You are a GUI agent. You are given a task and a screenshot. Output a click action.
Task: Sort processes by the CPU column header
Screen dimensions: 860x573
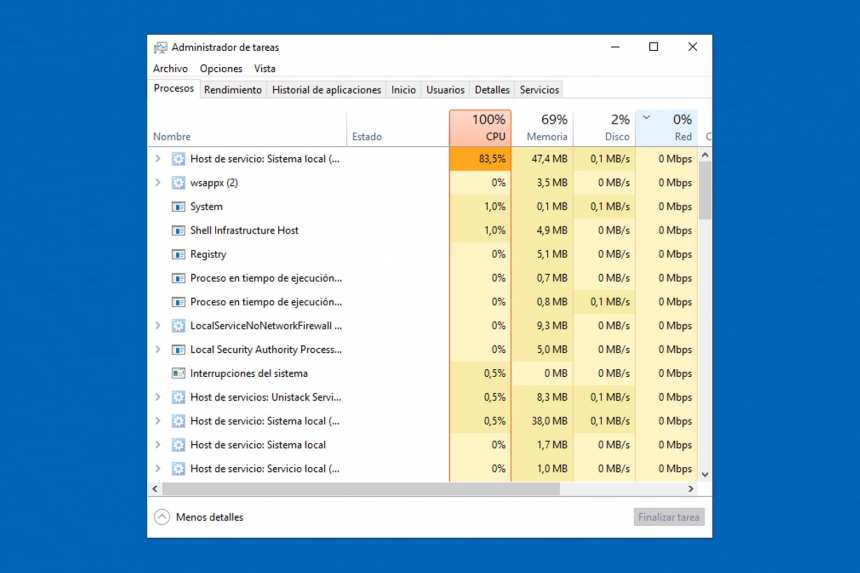click(480, 127)
